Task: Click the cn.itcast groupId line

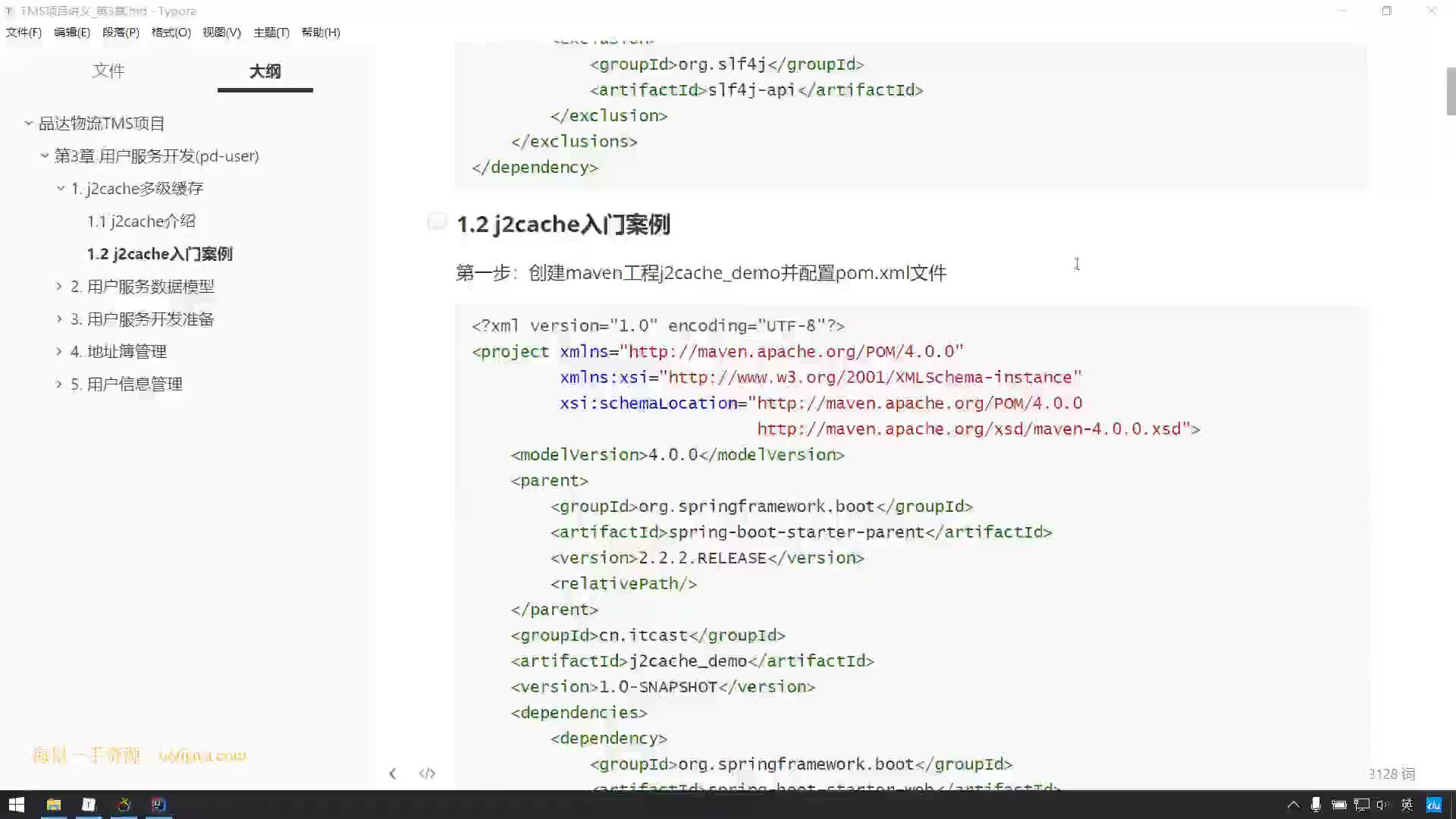Action: coord(648,635)
